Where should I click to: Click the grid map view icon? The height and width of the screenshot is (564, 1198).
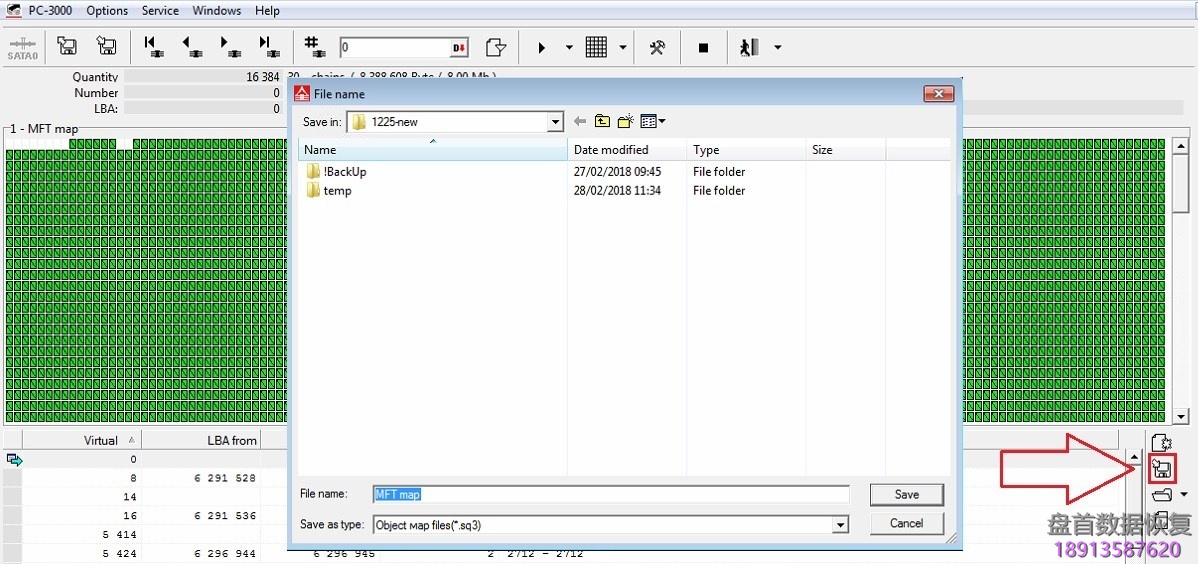[596, 47]
